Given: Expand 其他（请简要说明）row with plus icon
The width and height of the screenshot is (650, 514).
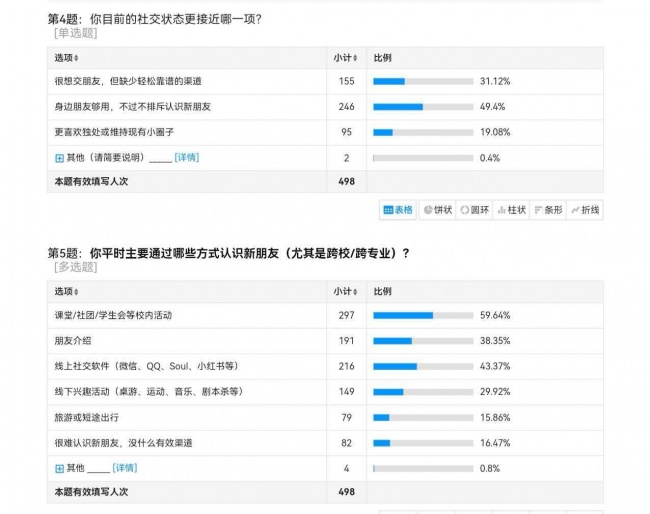Looking at the screenshot, I should click(x=59, y=158).
